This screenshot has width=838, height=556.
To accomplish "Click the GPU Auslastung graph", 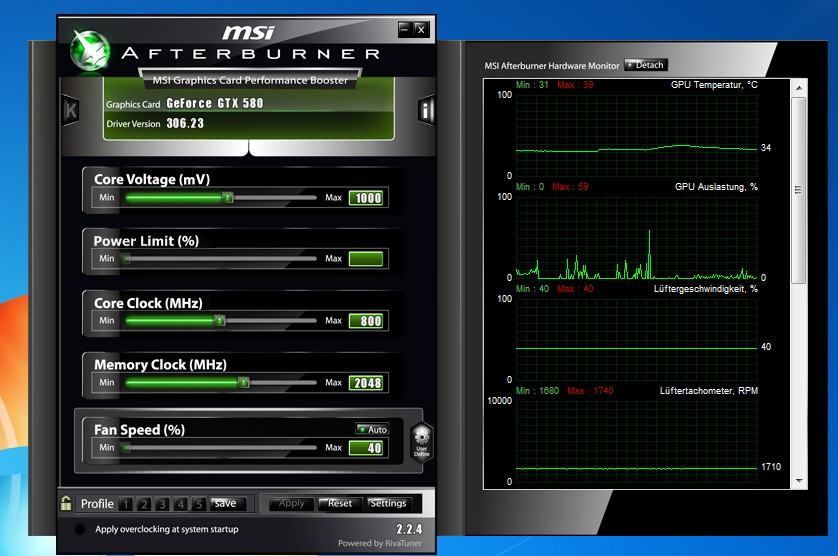I will click(x=636, y=237).
